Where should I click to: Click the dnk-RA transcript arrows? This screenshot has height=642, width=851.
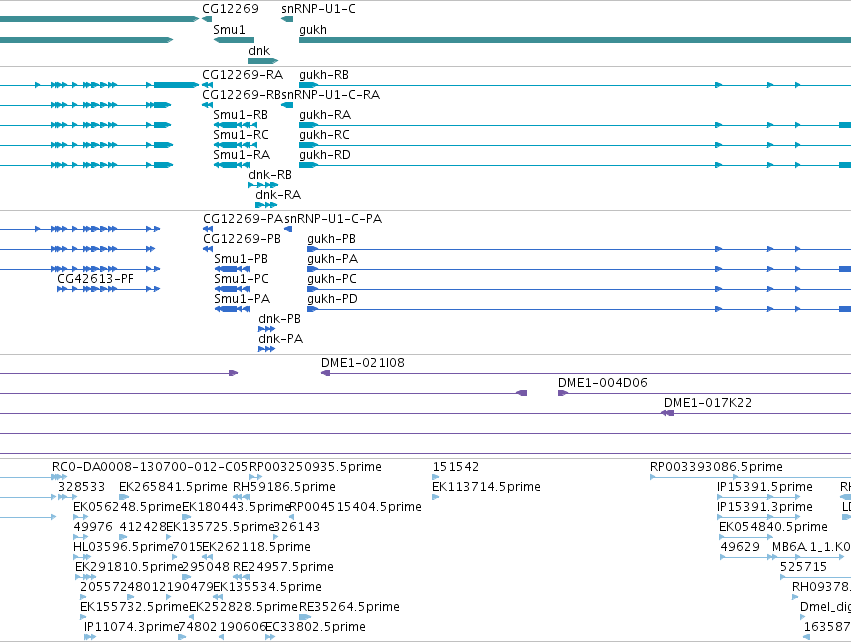point(266,205)
